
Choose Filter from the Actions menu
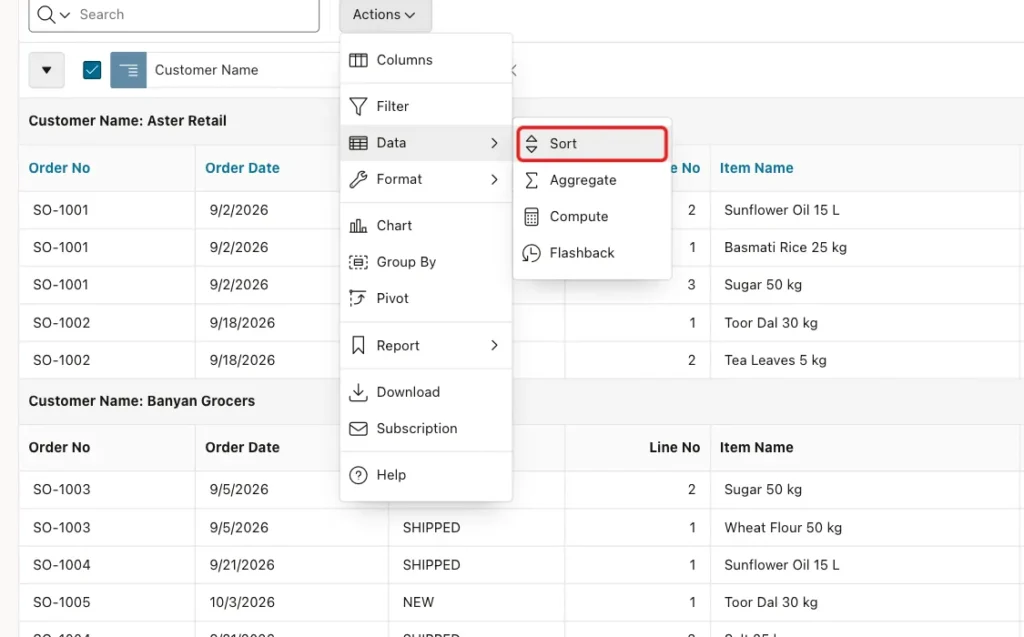pyautogui.click(x=426, y=106)
